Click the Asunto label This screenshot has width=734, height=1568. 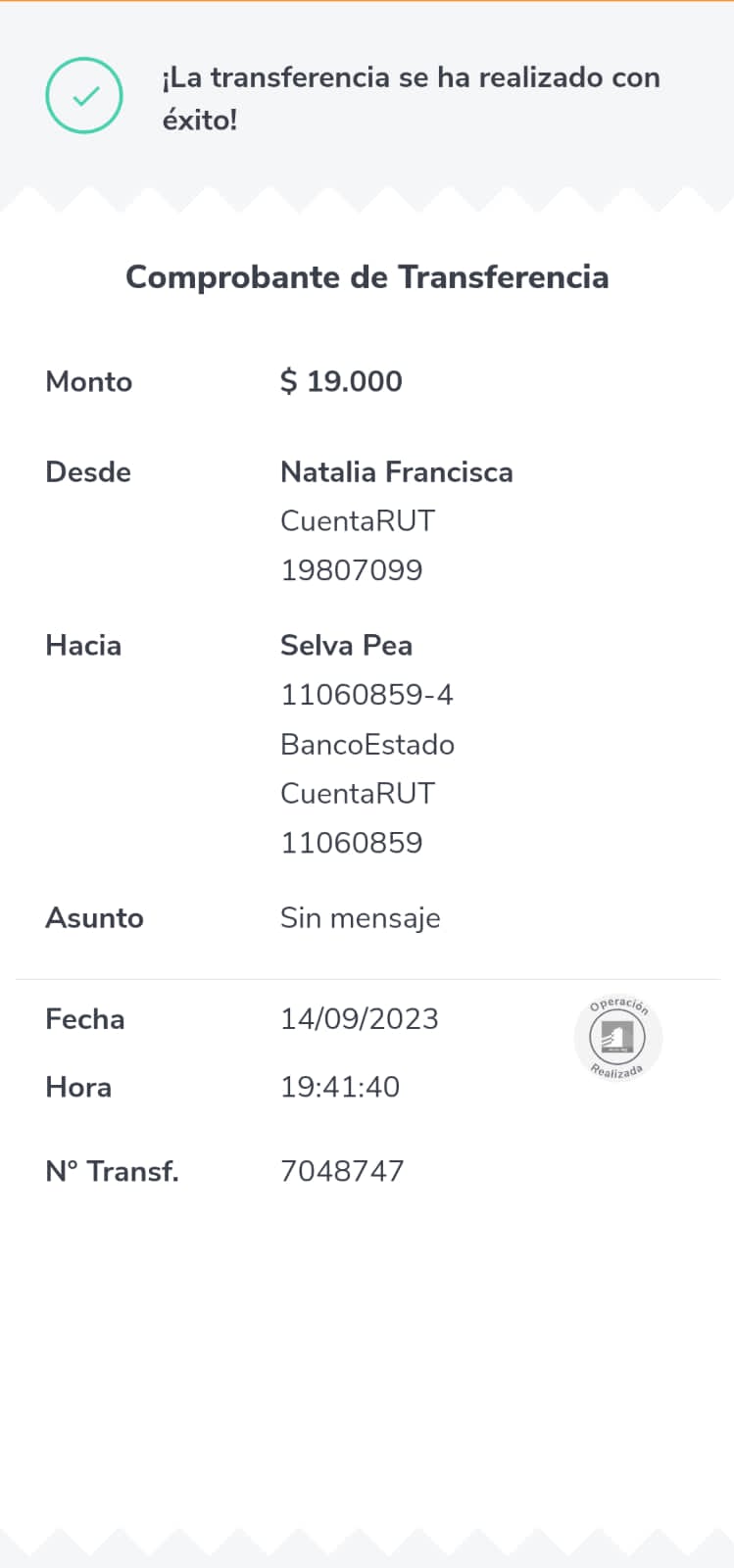coord(94,918)
